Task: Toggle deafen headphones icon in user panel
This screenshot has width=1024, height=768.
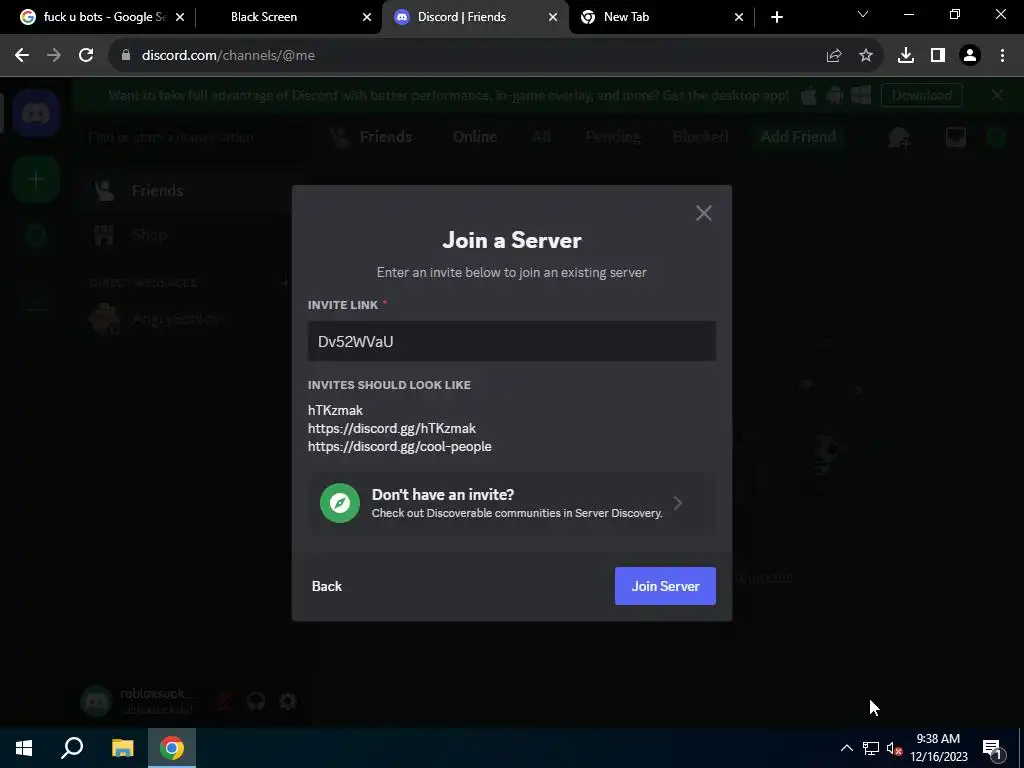Action: click(x=256, y=701)
